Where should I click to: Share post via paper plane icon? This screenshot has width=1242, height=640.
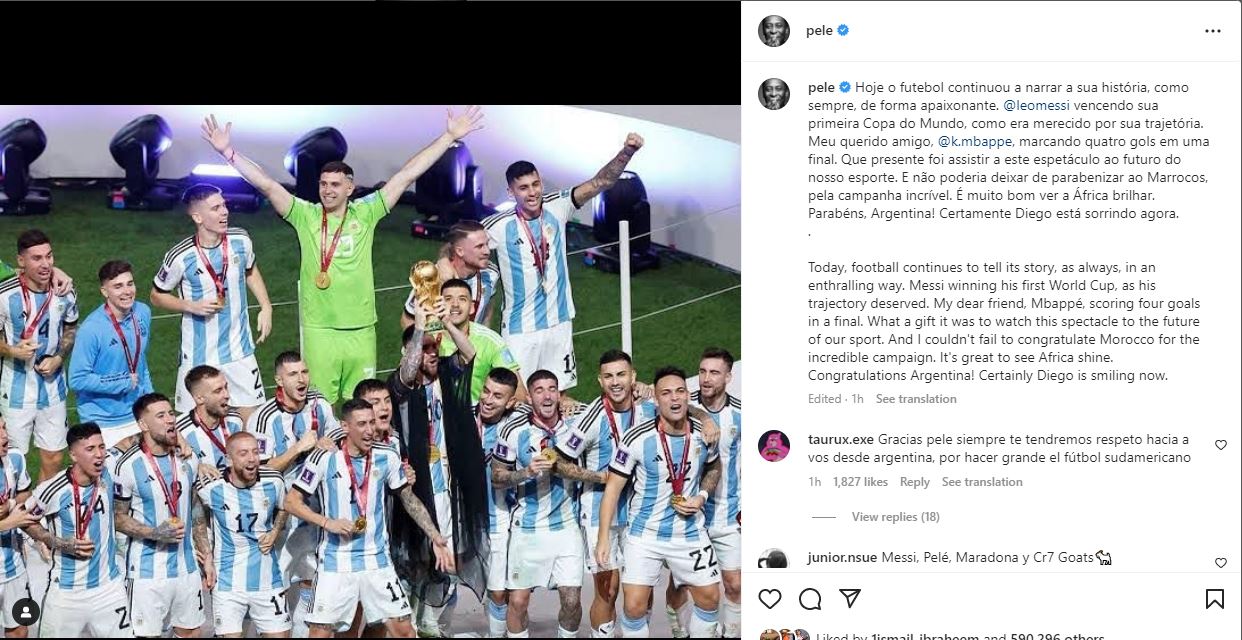tap(850, 599)
